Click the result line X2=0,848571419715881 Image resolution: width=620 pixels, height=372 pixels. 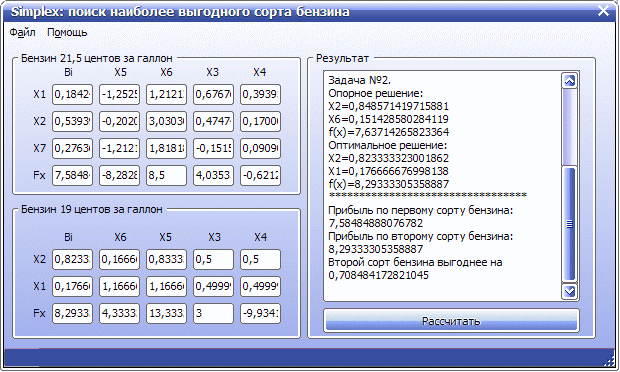(388, 106)
